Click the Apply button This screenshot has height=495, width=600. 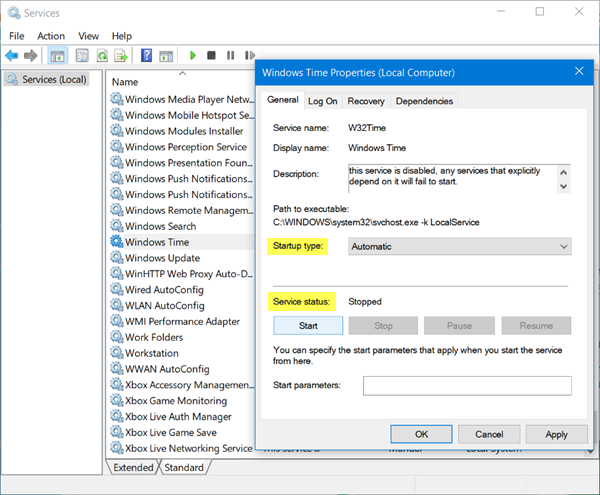tap(556, 434)
